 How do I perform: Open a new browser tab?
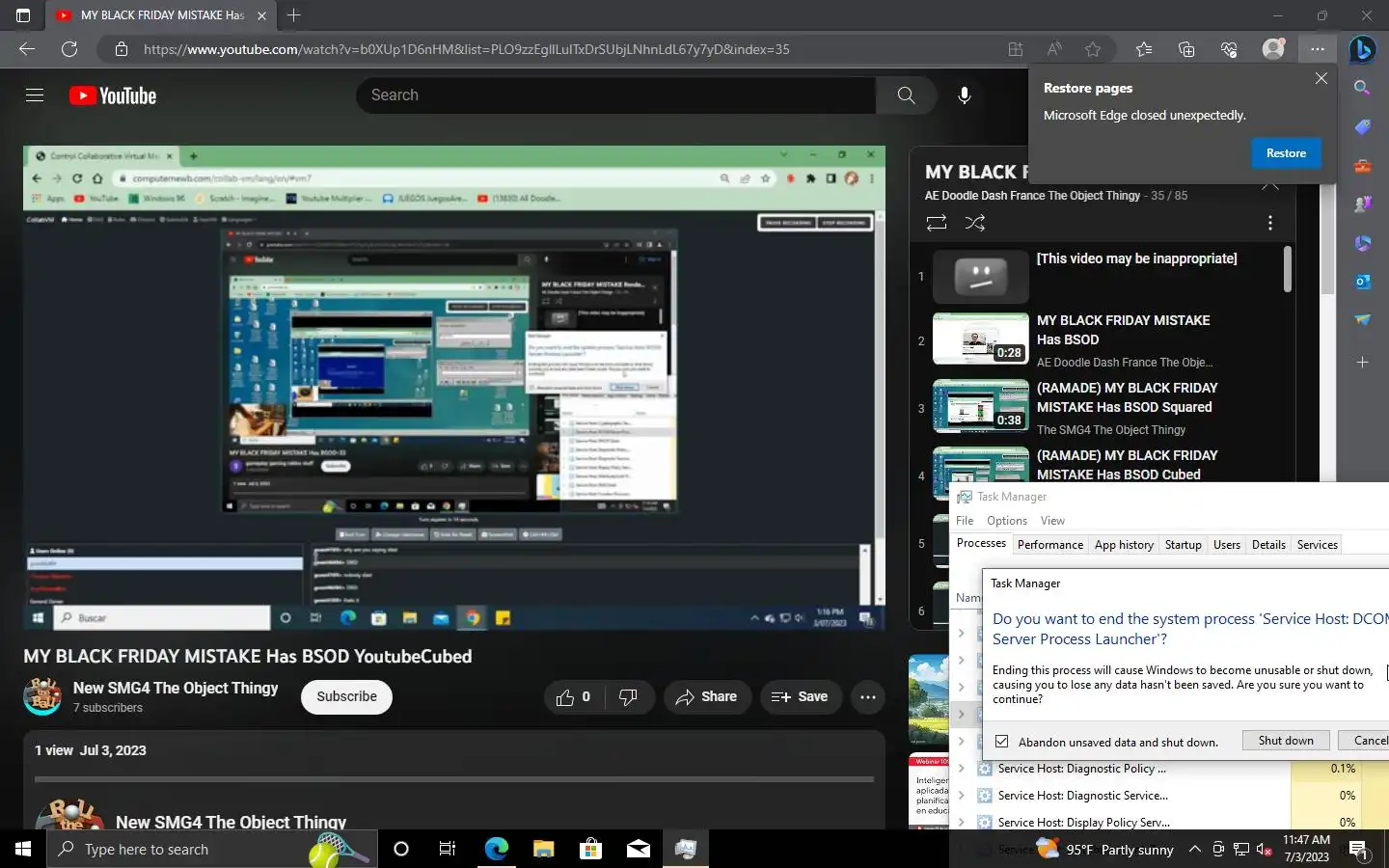(294, 15)
